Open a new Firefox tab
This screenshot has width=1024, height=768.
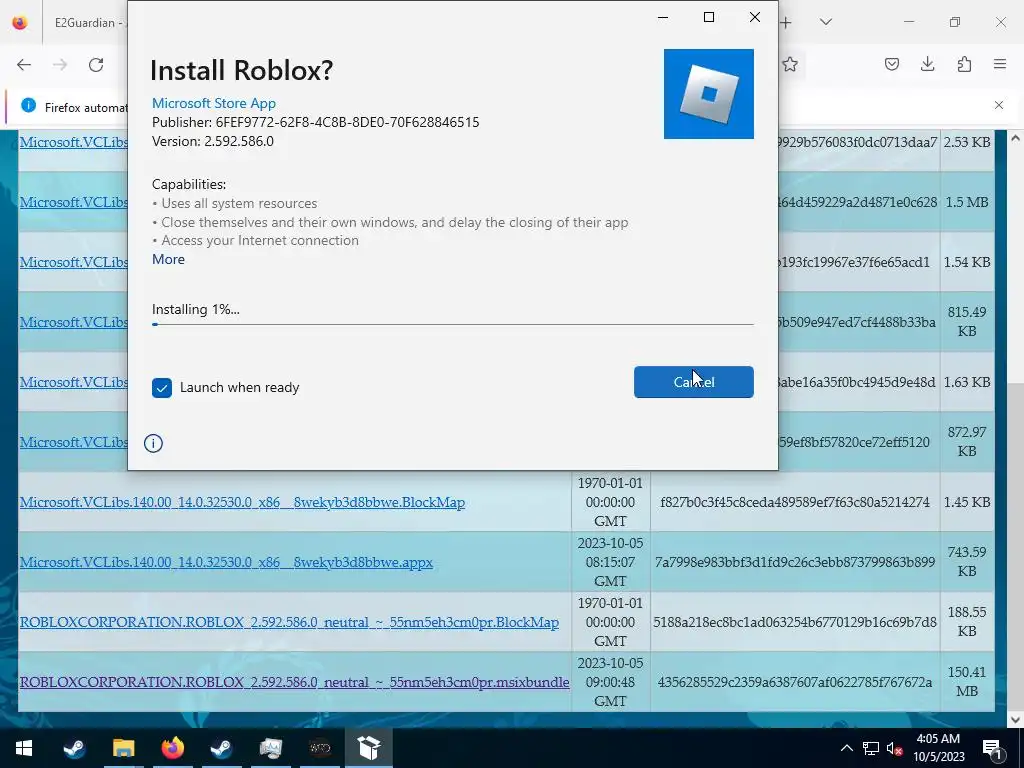pos(786,22)
